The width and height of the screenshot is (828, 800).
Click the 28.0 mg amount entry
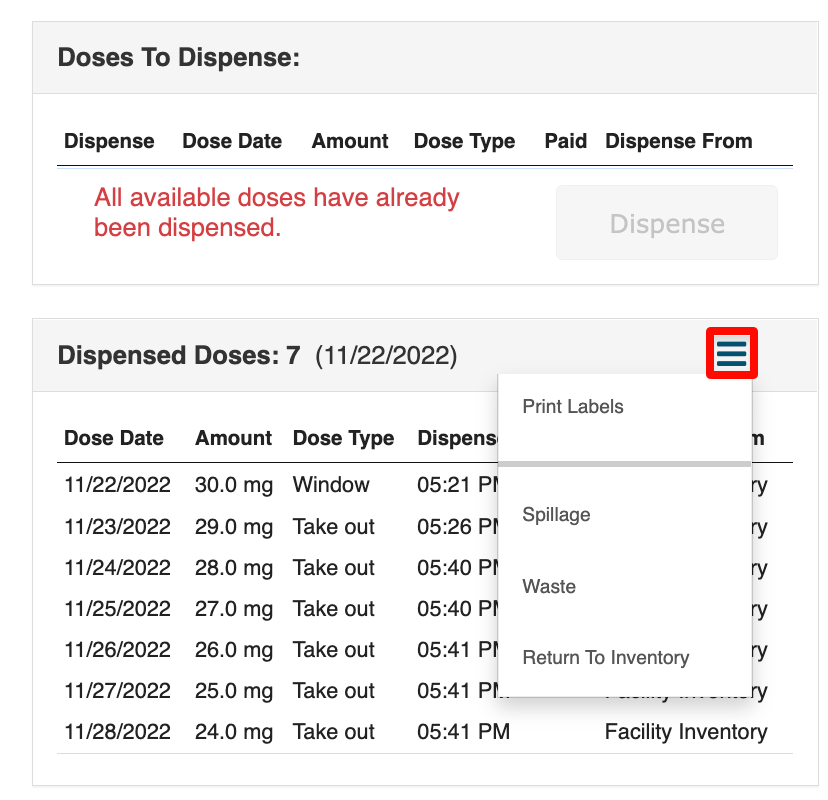click(233, 567)
